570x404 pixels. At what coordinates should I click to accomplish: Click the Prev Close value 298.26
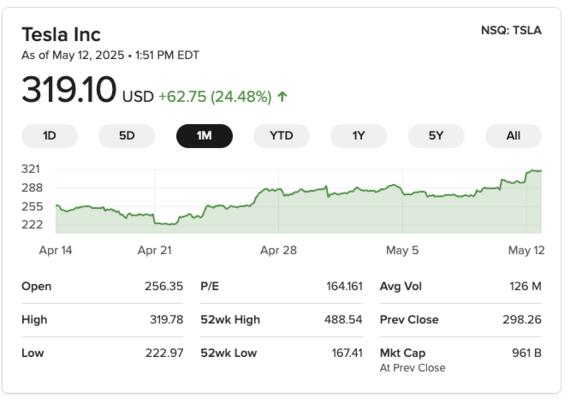[522, 320]
